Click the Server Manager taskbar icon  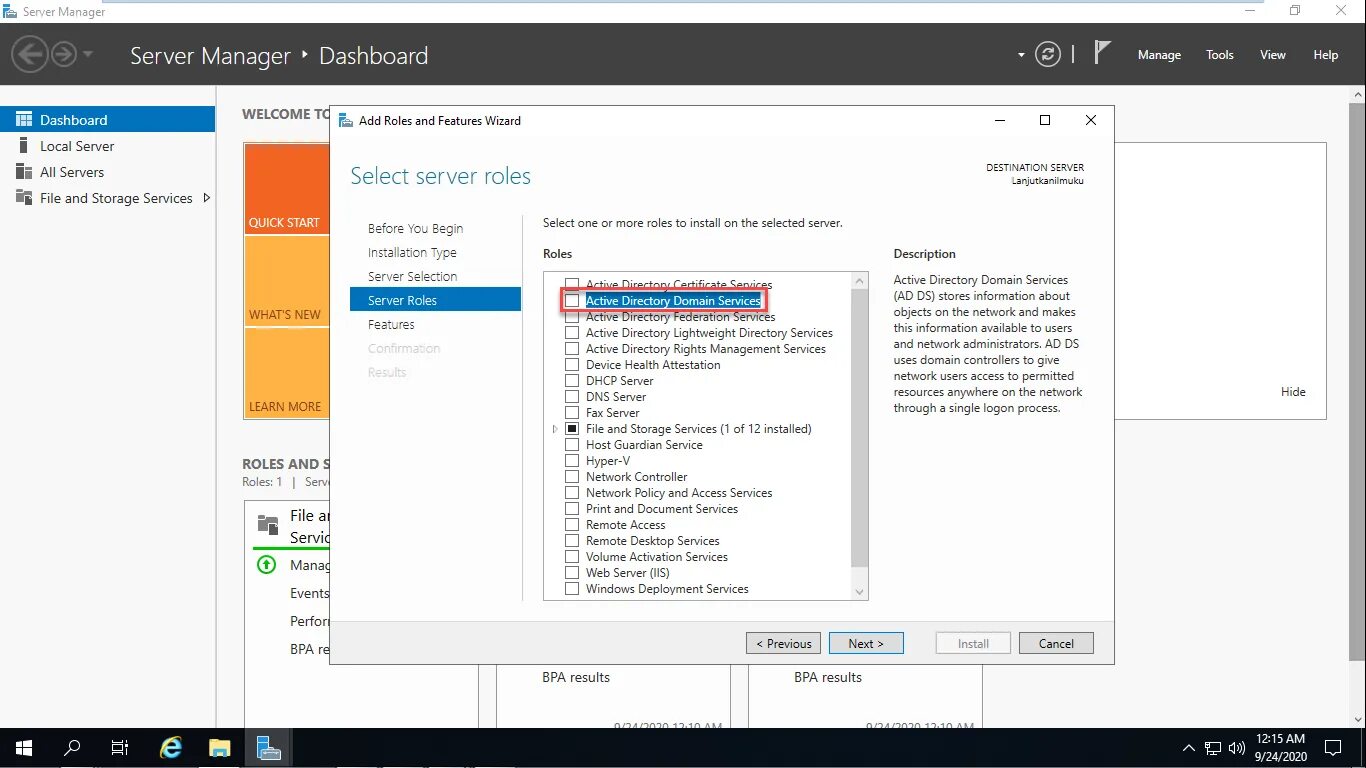pos(268,748)
